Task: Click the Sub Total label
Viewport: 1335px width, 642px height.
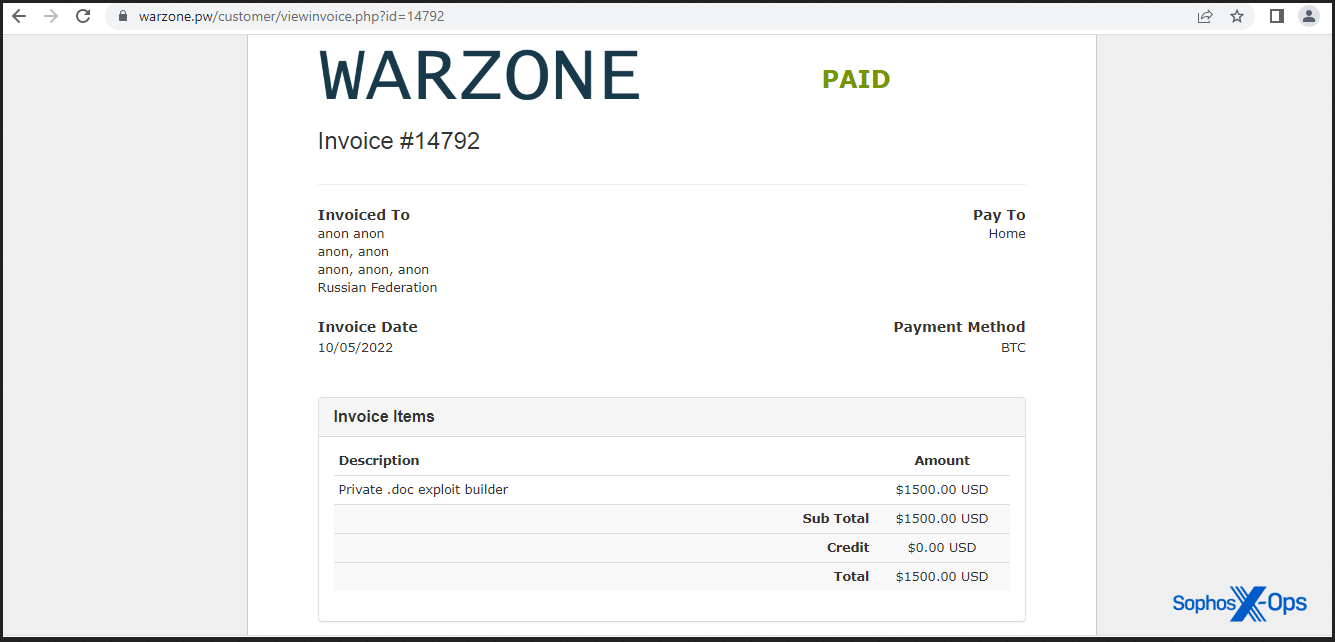Action: [836, 519]
